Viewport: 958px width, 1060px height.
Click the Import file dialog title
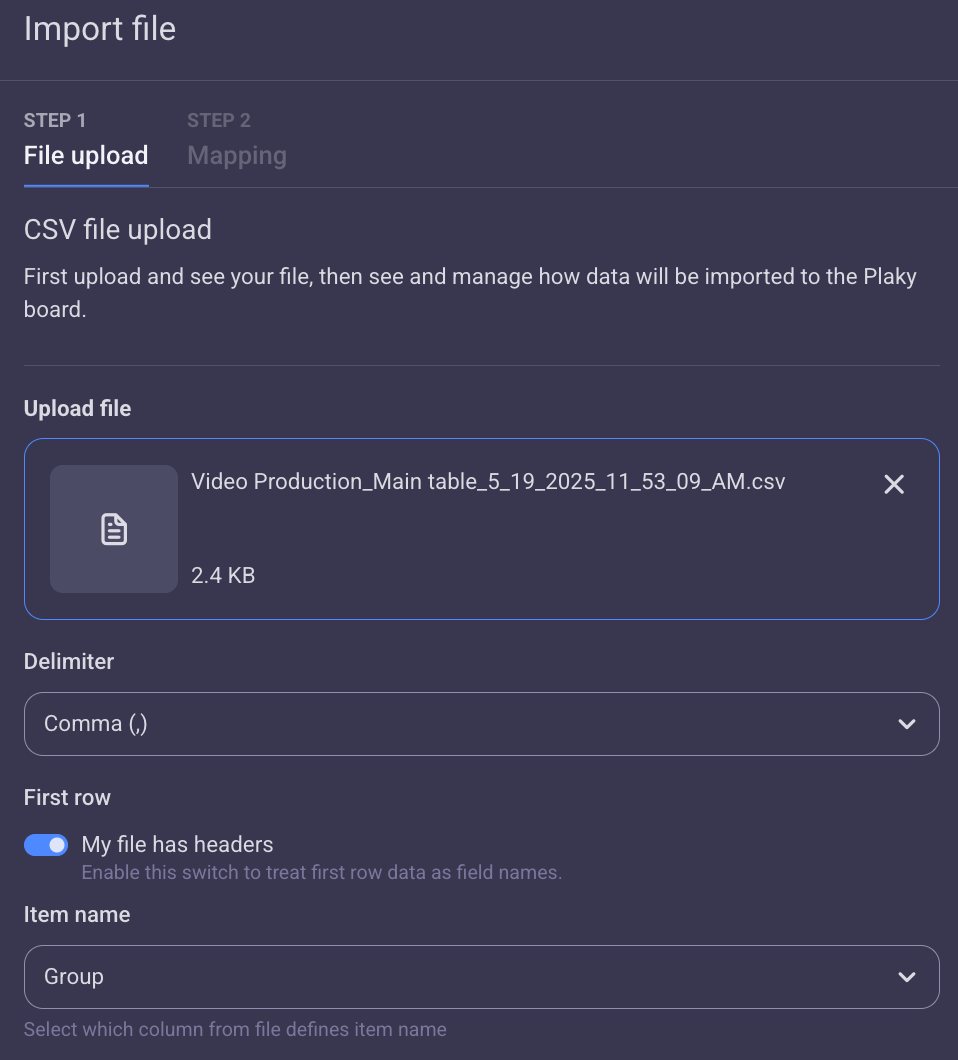(99, 30)
